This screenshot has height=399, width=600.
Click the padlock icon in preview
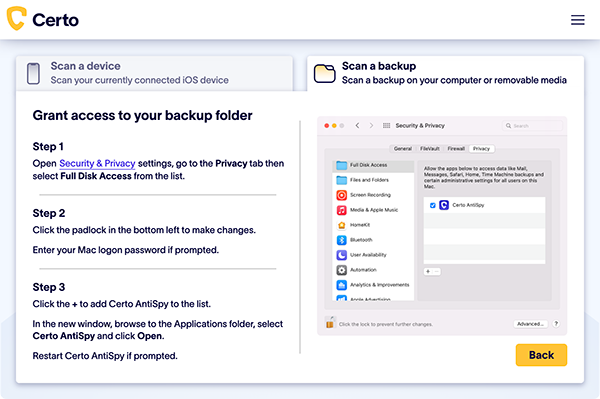pos(329,322)
